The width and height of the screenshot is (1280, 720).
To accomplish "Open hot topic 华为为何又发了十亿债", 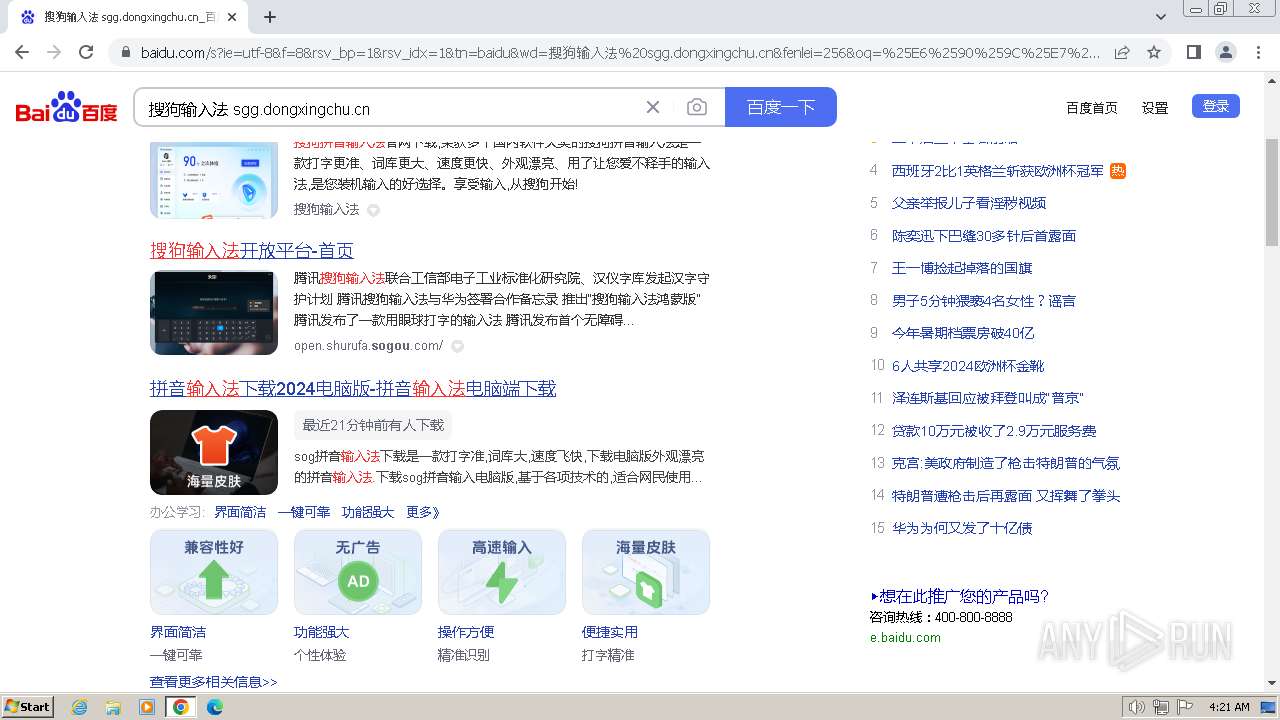I will pos(962,528).
